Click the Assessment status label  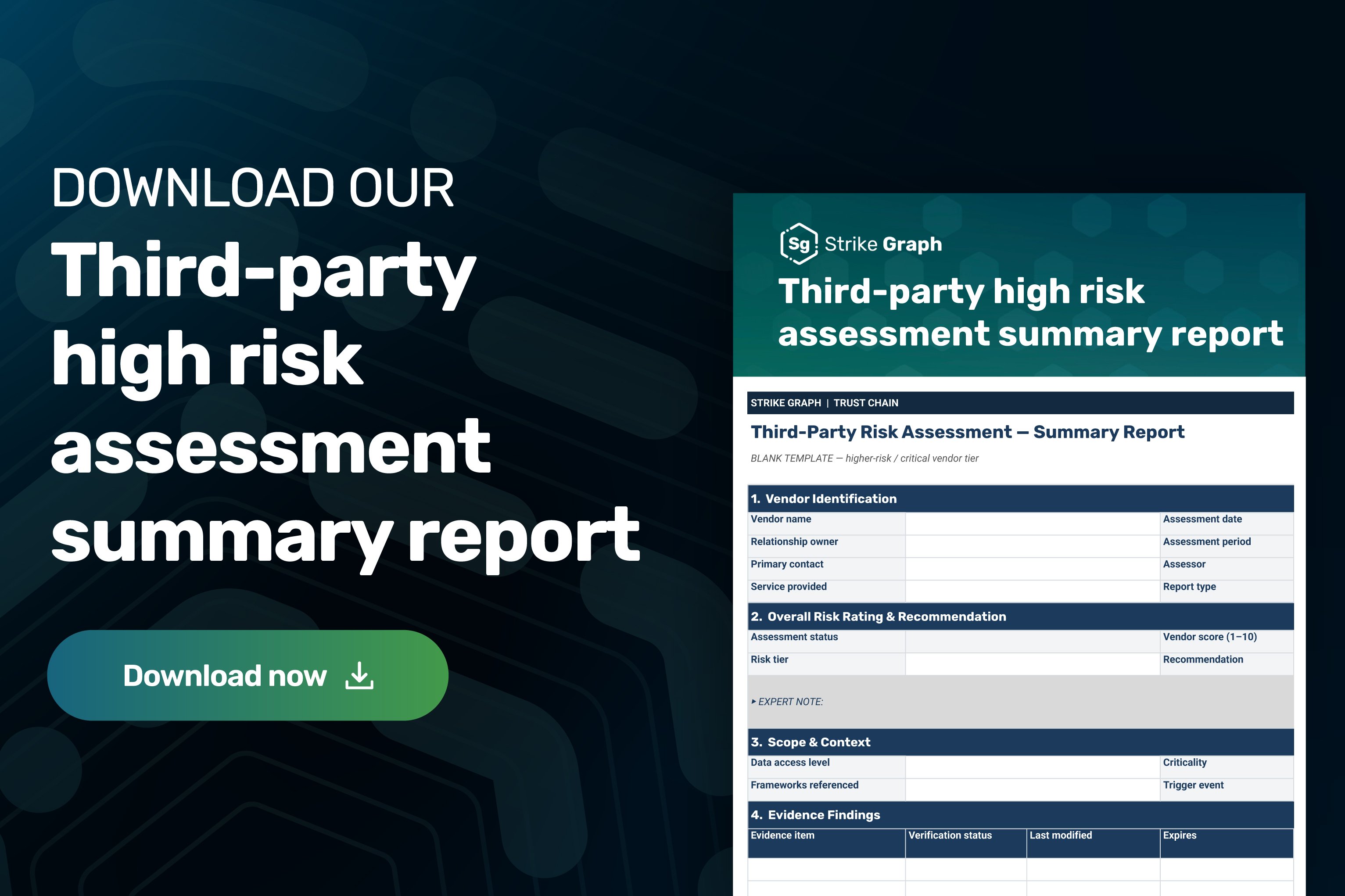coord(794,637)
